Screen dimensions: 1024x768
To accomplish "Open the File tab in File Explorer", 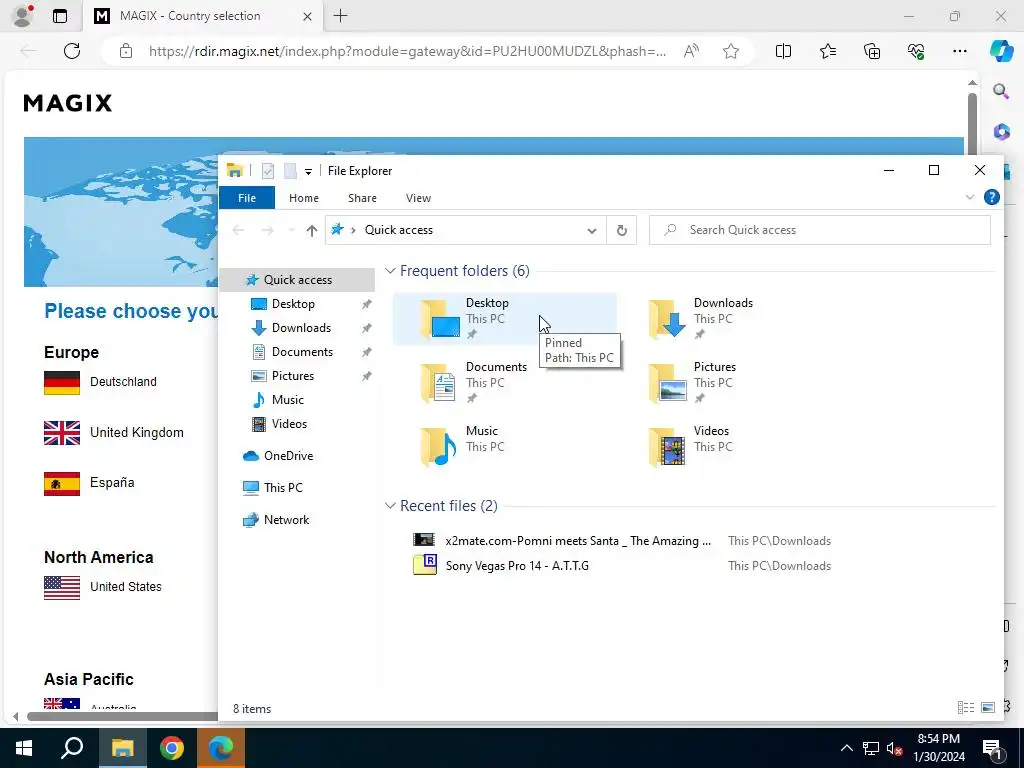I will (247, 198).
